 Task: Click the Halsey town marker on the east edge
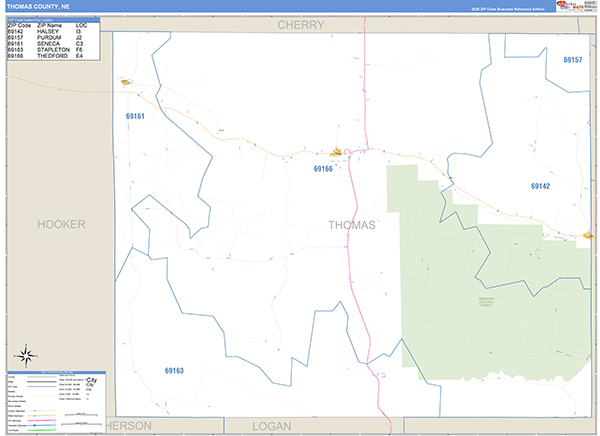pyautogui.click(x=588, y=235)
